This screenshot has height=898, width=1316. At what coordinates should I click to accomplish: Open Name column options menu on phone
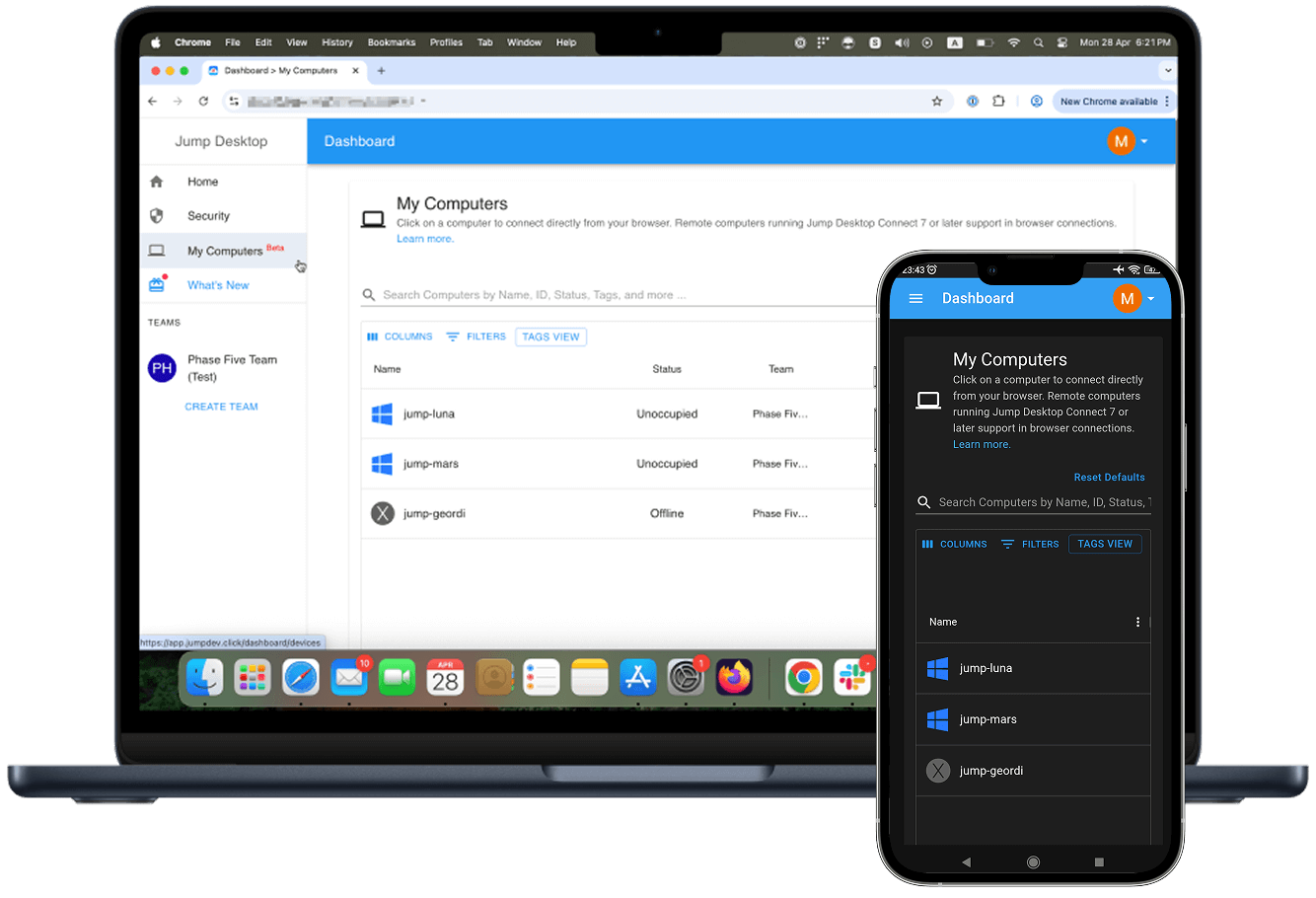1137,622
